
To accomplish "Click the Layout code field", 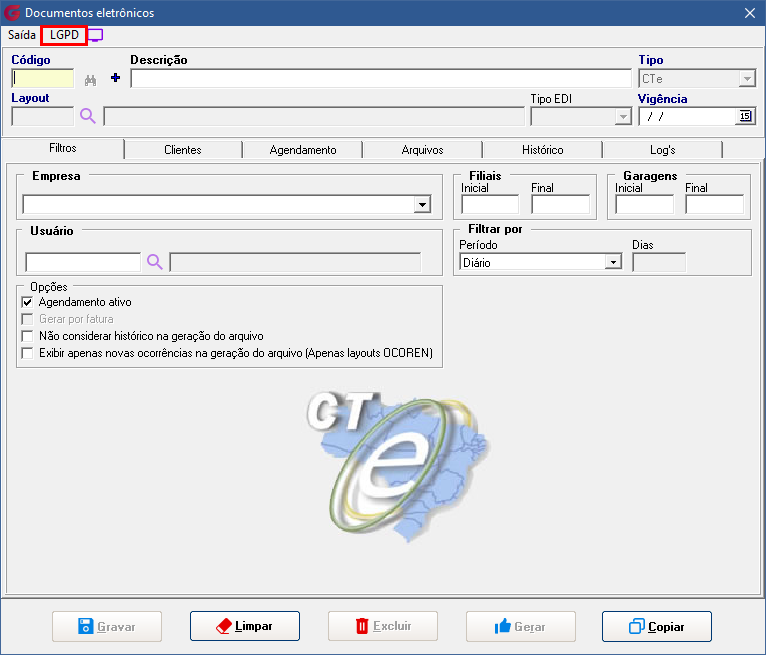I will 43,116.
